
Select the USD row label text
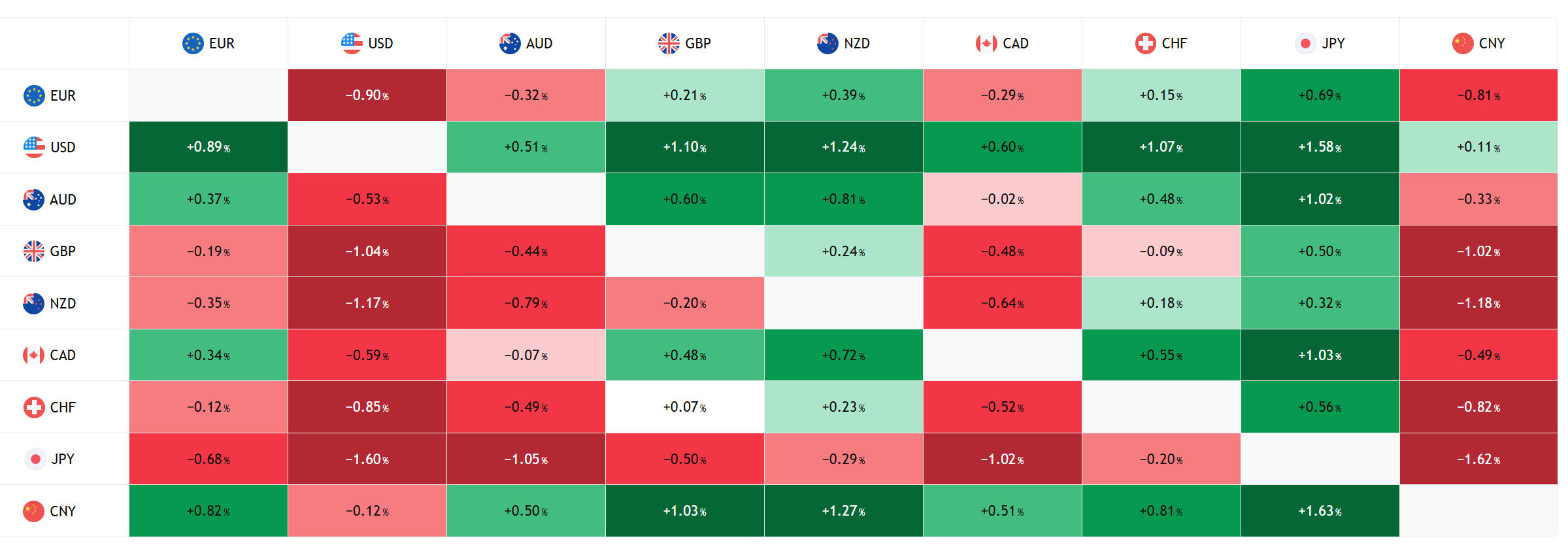pyautogui.click(x=63, y=148)
